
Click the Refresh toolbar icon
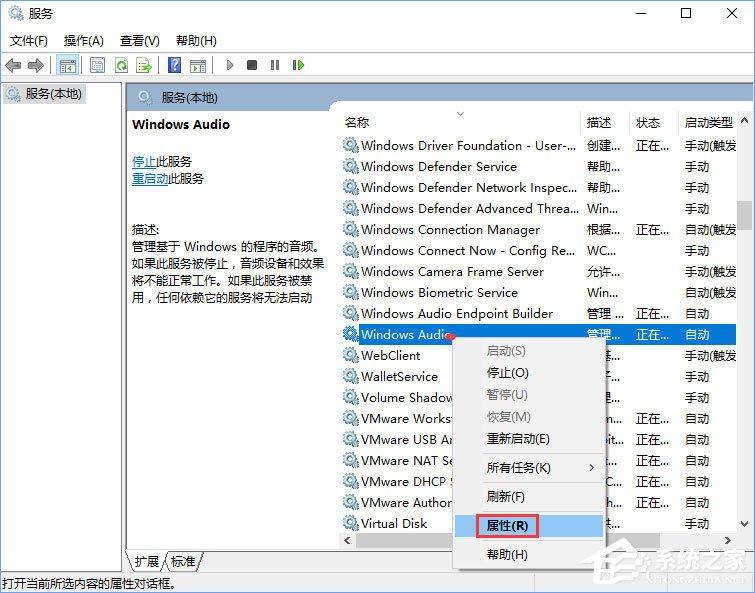pyautogui.click(x=121, y=65)
